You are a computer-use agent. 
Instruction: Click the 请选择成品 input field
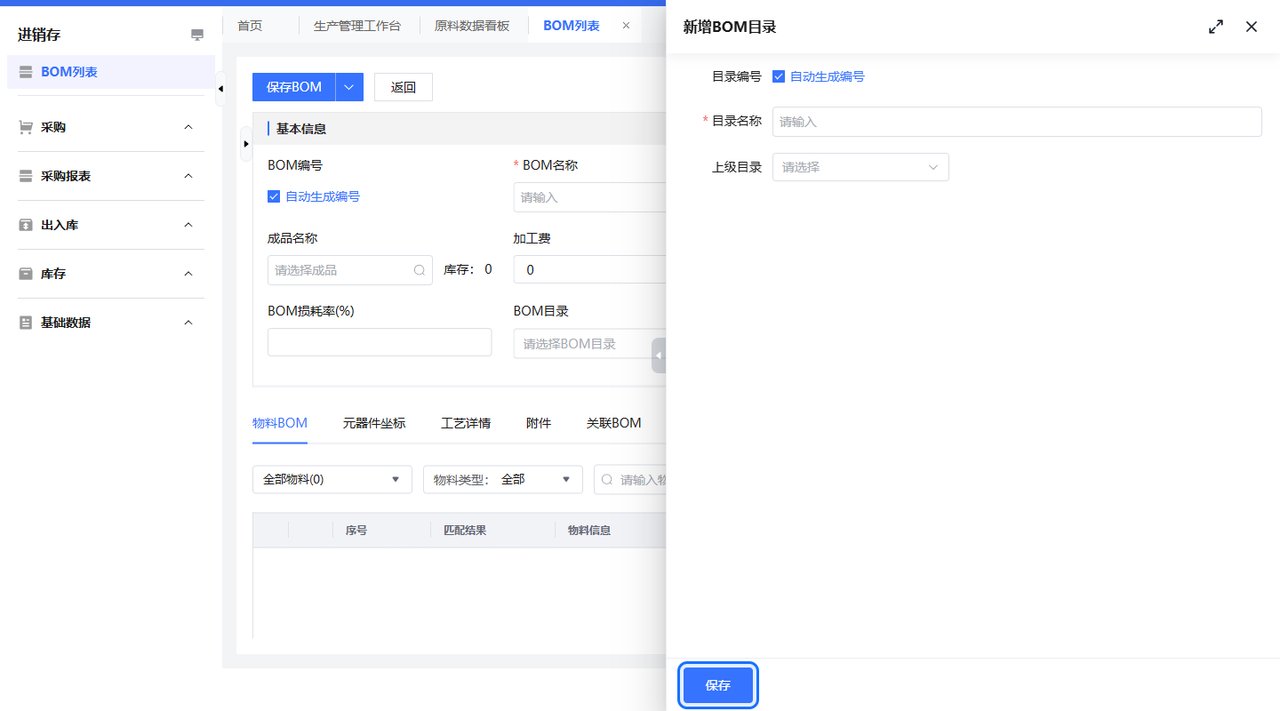click(x=350, y=270)
